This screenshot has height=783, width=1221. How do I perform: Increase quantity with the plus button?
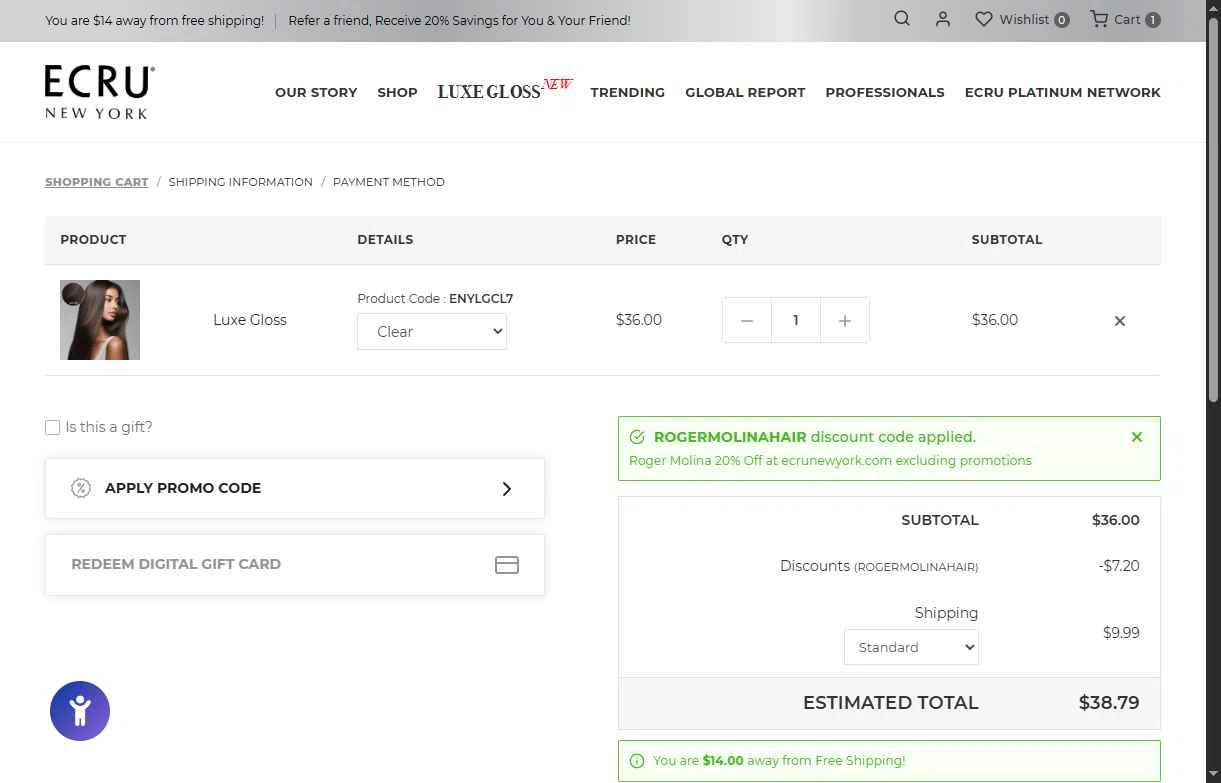(x=845, y=320)
